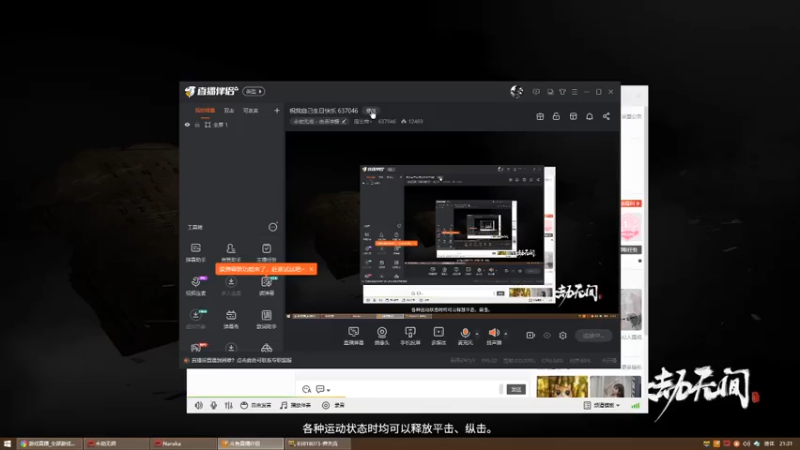Screen dimensions: 800x450
Task: Switch to the second scene tab
Action: pyautogui.click(x=229, y=110)
